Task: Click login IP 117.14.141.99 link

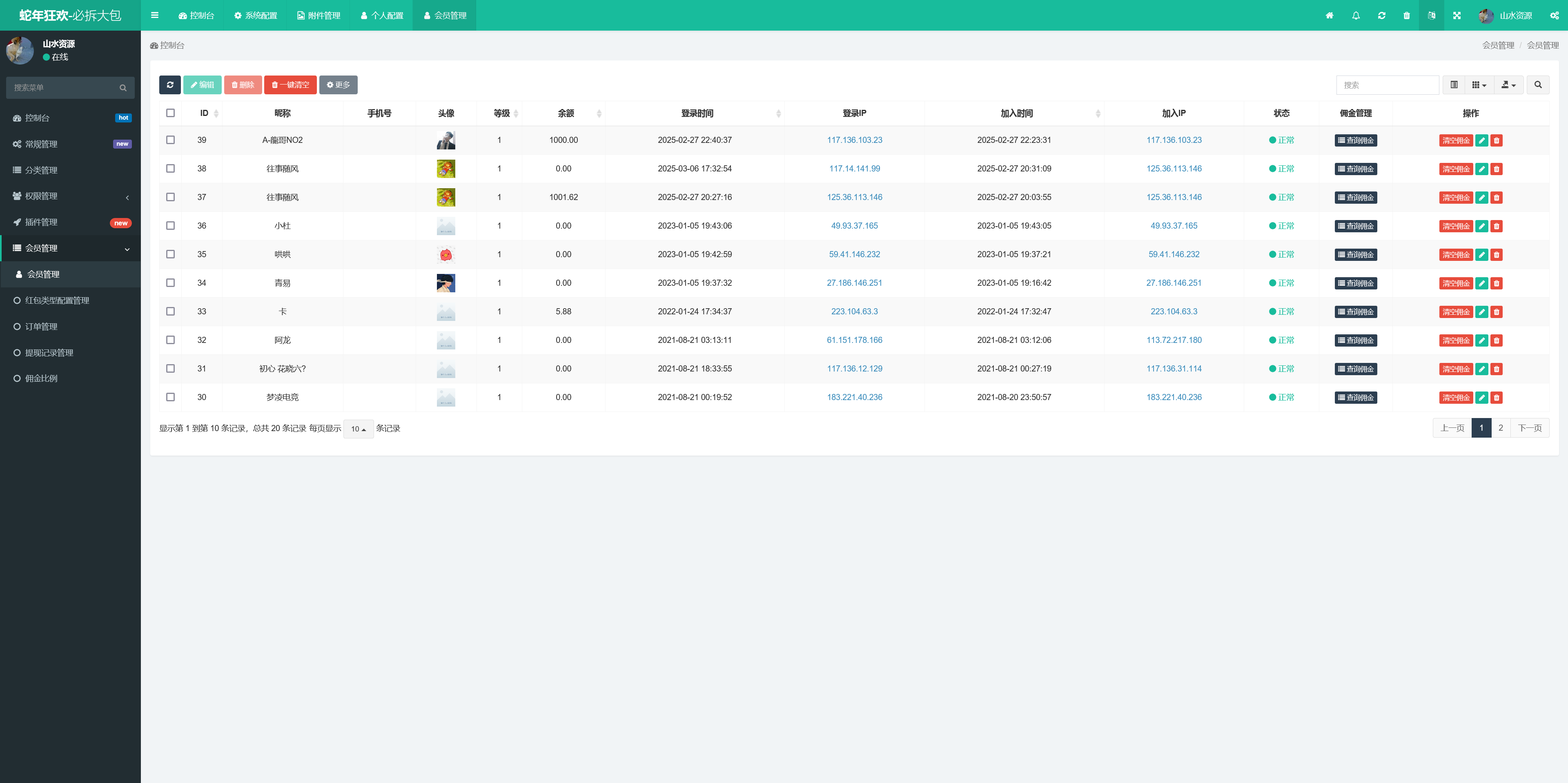Action: [854, 169]
